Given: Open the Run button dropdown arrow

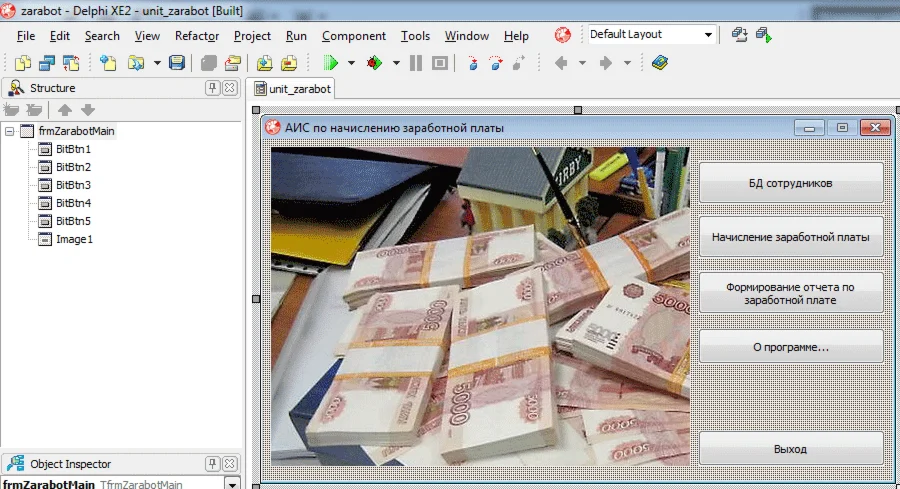Looking at the screenshot, I should 351,63.
